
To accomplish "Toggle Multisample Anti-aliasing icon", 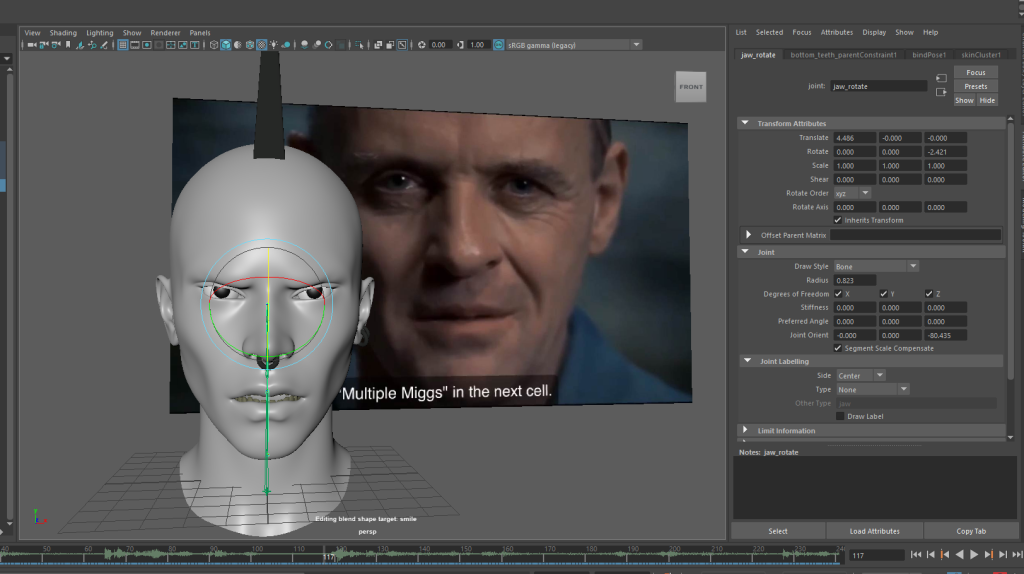I will 329,45.
